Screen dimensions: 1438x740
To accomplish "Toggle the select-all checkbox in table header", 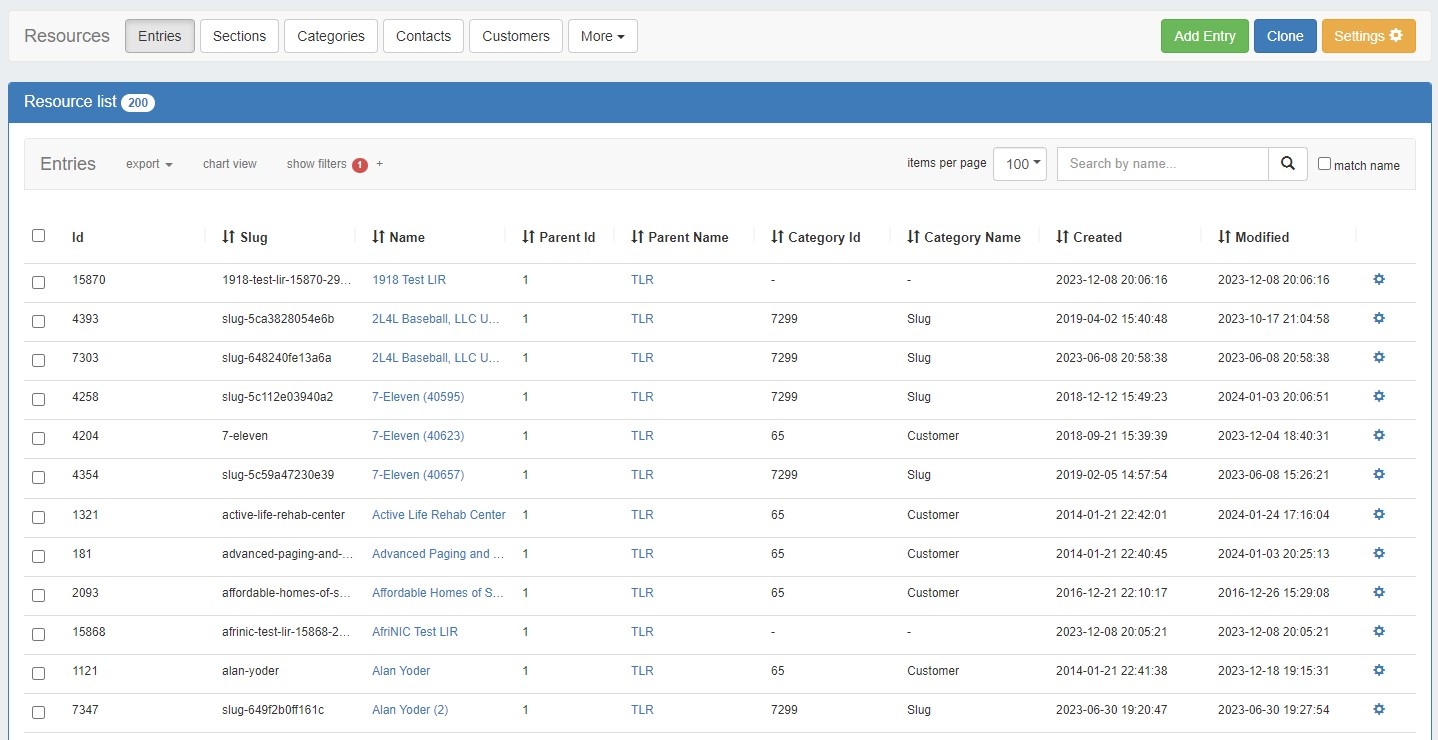I will (38, 236).
